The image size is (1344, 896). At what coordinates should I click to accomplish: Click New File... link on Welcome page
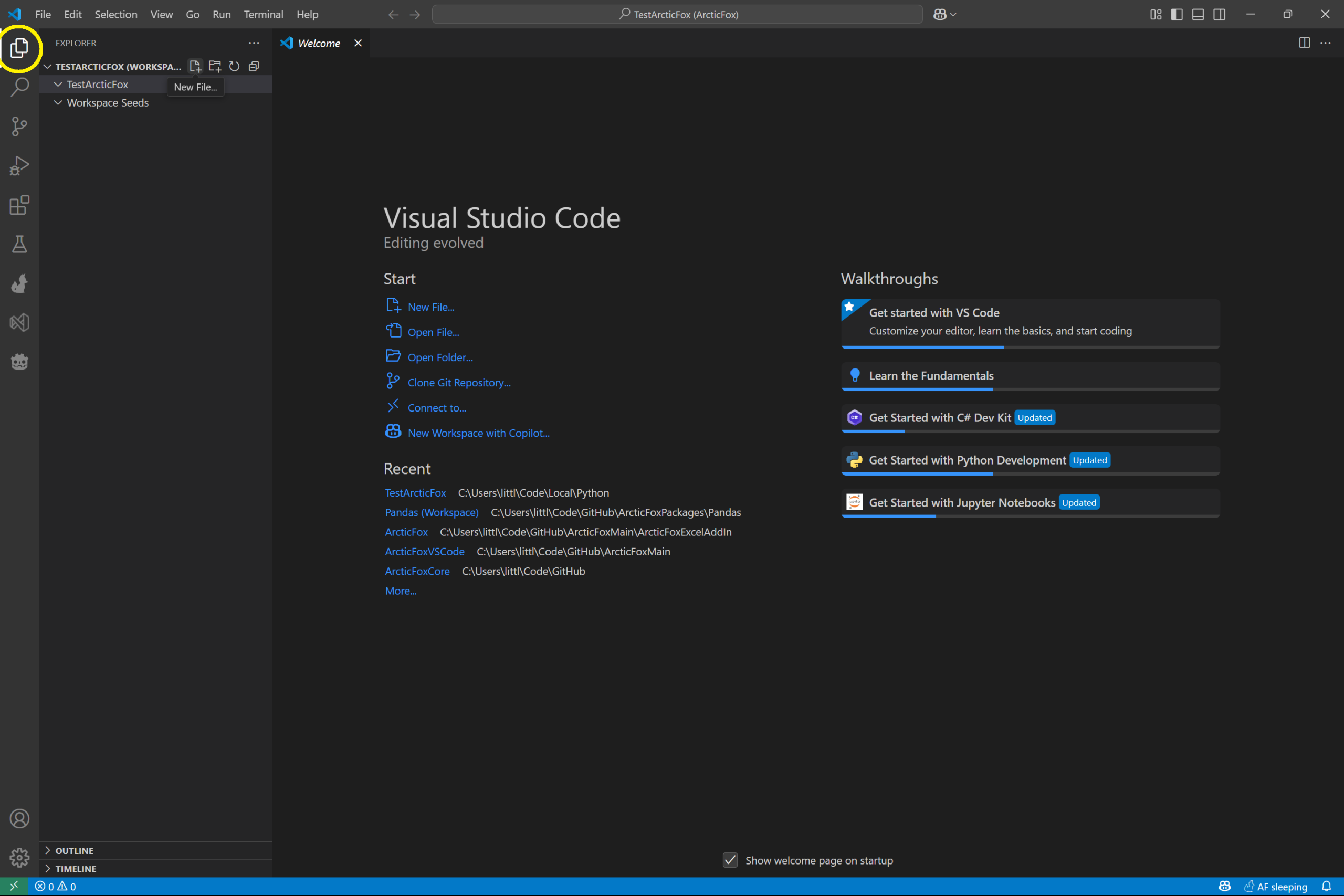[x=431, y=307]
